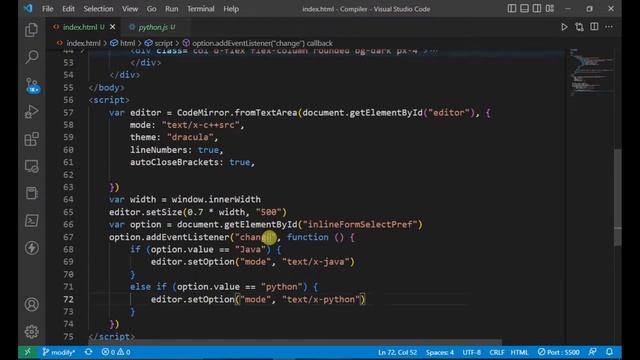Split the editor to the right
Viewport: 640px width, 360px height.
tap(594, 27)
